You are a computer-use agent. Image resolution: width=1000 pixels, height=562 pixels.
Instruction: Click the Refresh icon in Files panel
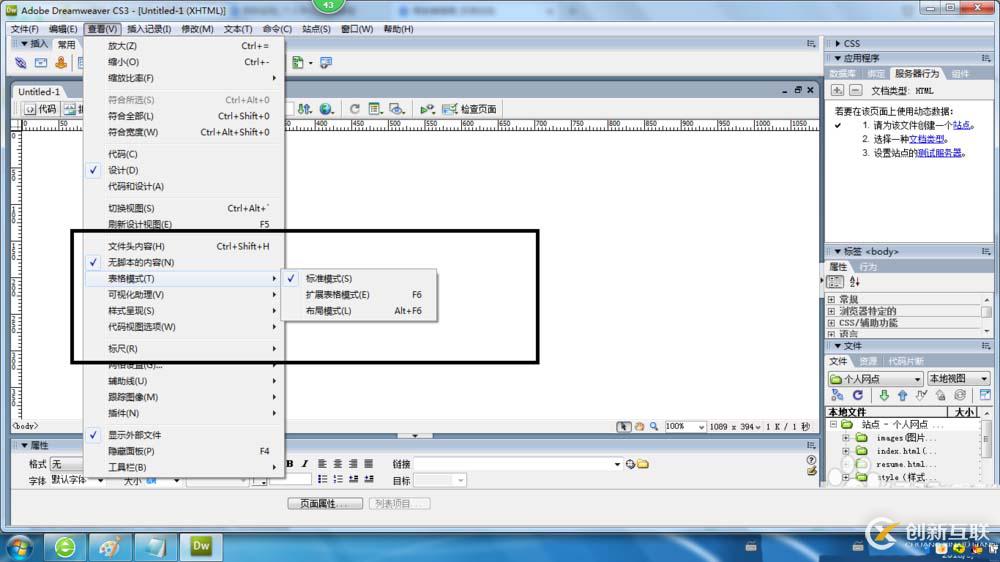pos(858,396)
